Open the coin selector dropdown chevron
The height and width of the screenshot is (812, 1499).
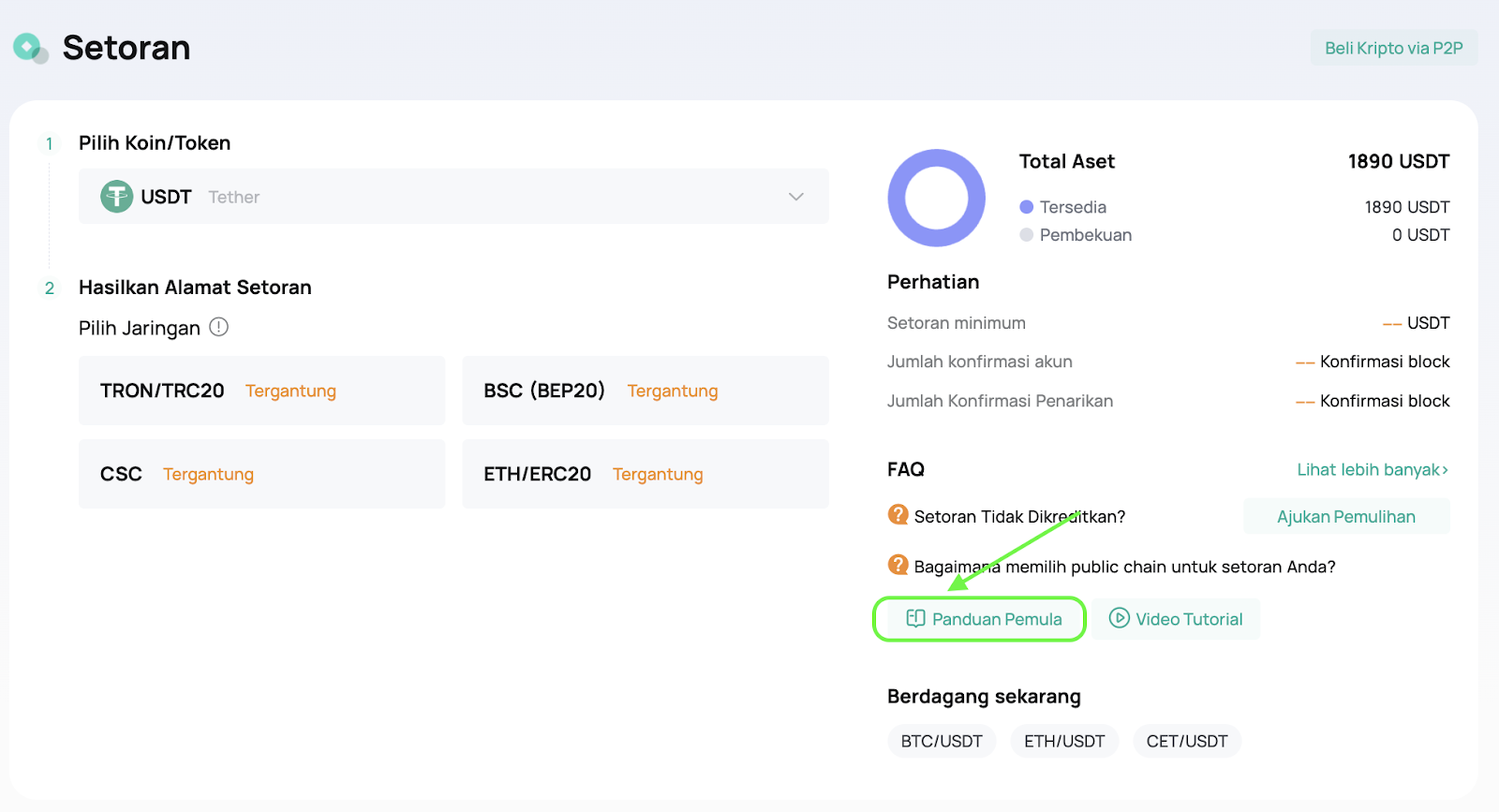point(796,197)
